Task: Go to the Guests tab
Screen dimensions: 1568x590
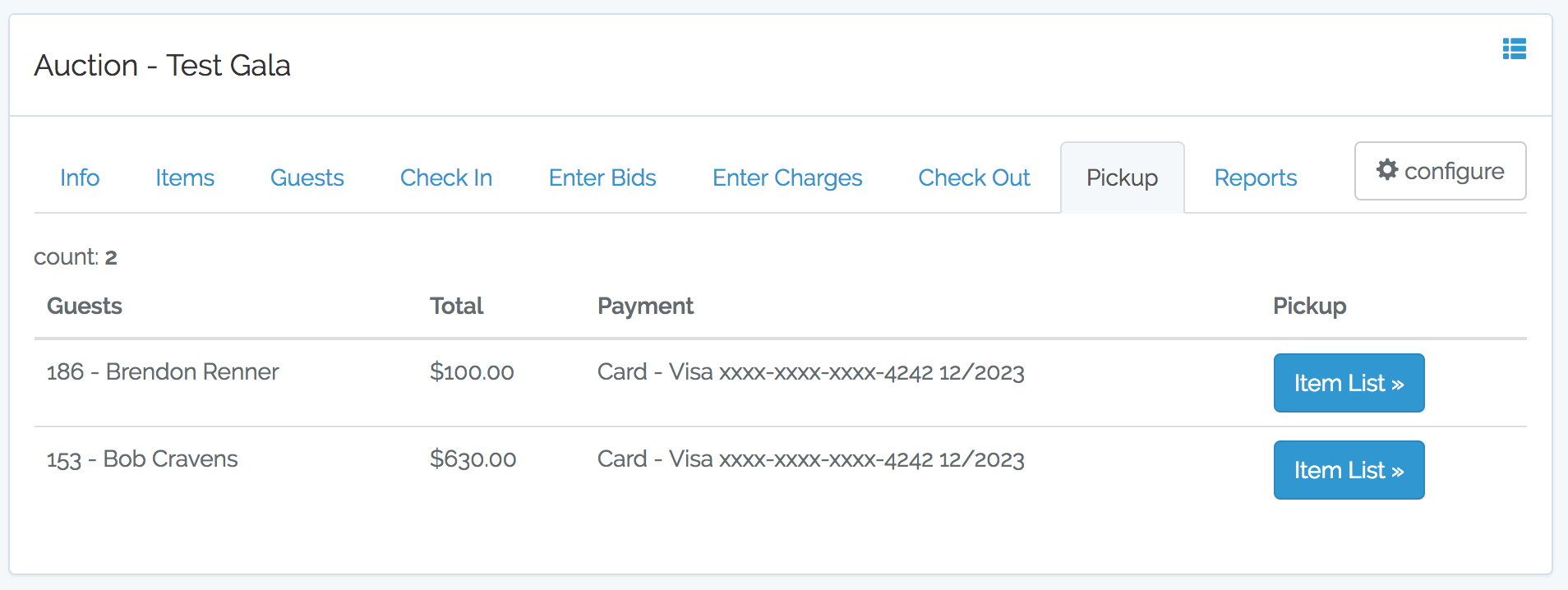Action: coord(307,177)
